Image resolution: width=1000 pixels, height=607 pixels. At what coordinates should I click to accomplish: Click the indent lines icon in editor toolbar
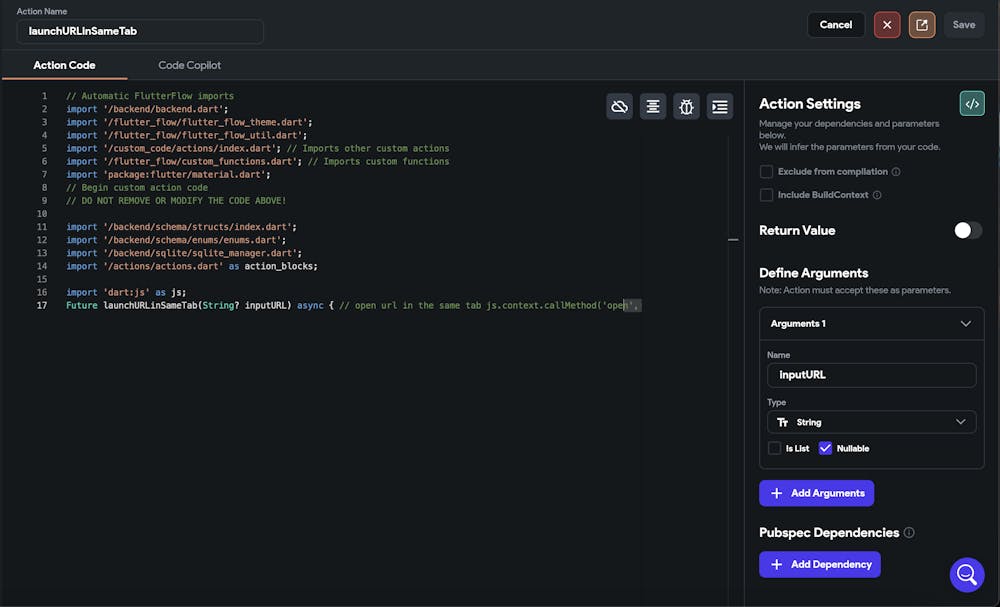tap(719, 106)
